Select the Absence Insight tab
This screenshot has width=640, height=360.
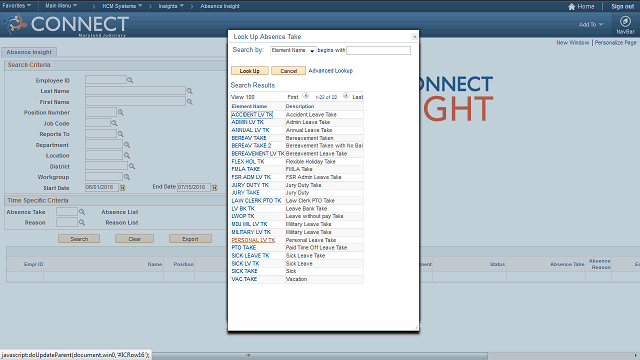click(29, 52)
